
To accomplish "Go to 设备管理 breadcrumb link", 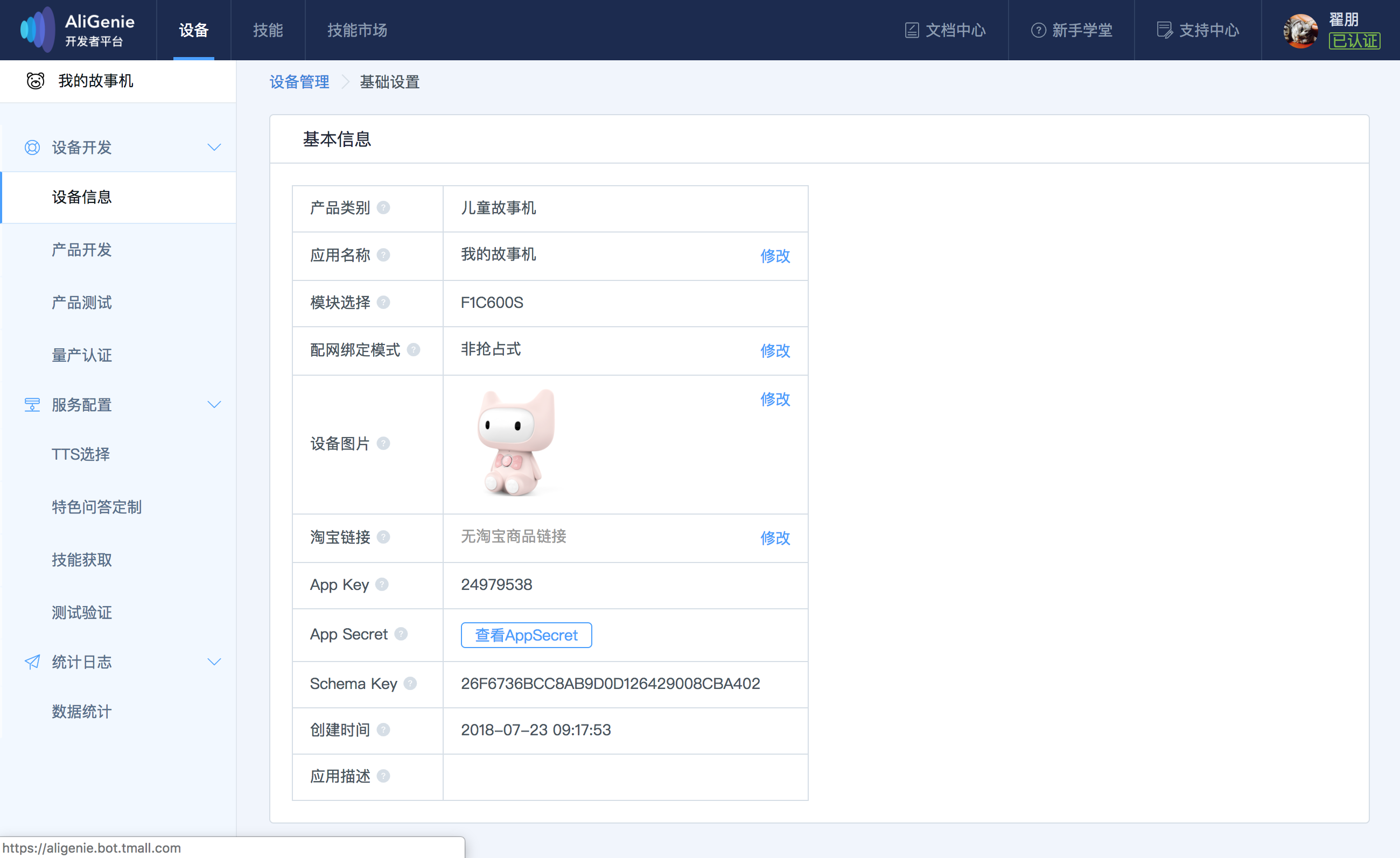I will tap(299, 82).
